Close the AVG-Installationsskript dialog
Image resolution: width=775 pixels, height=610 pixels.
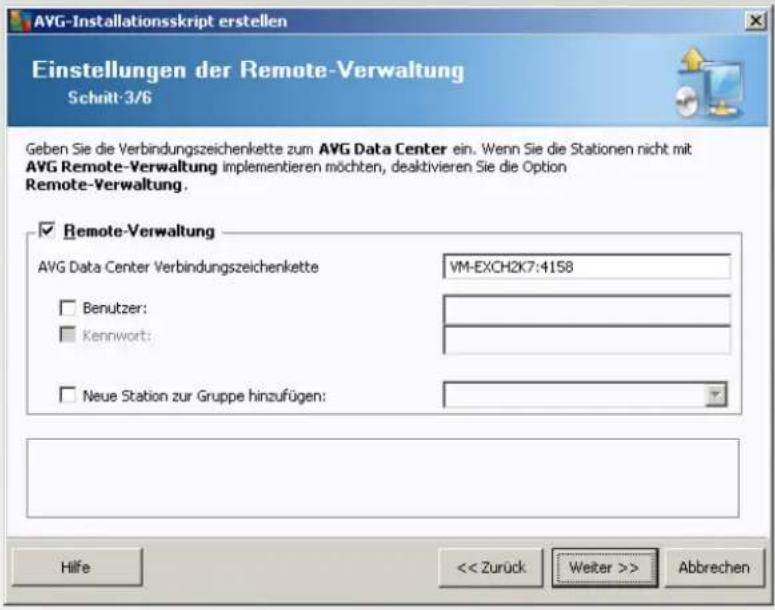pyautogui.click(x=755, y=21)
